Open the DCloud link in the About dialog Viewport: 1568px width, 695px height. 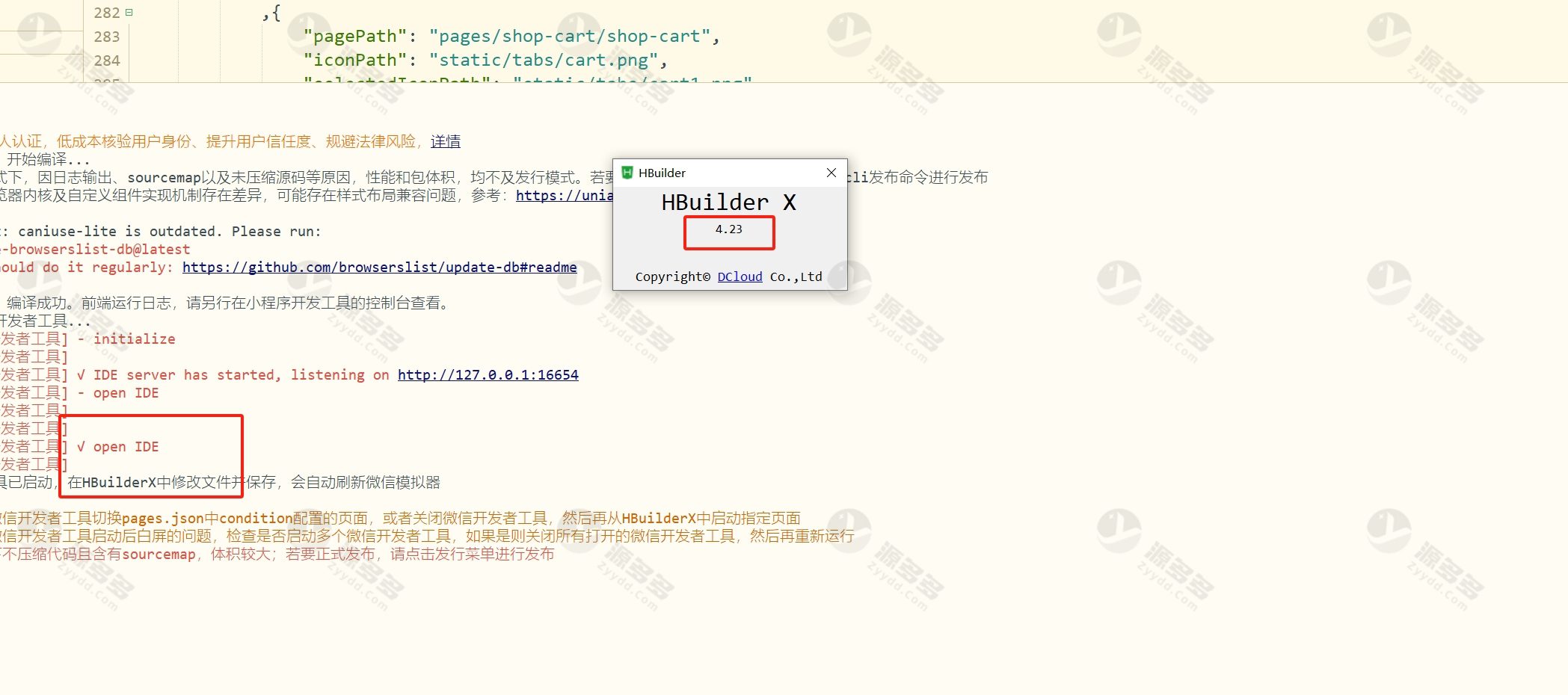click(740, 277)
